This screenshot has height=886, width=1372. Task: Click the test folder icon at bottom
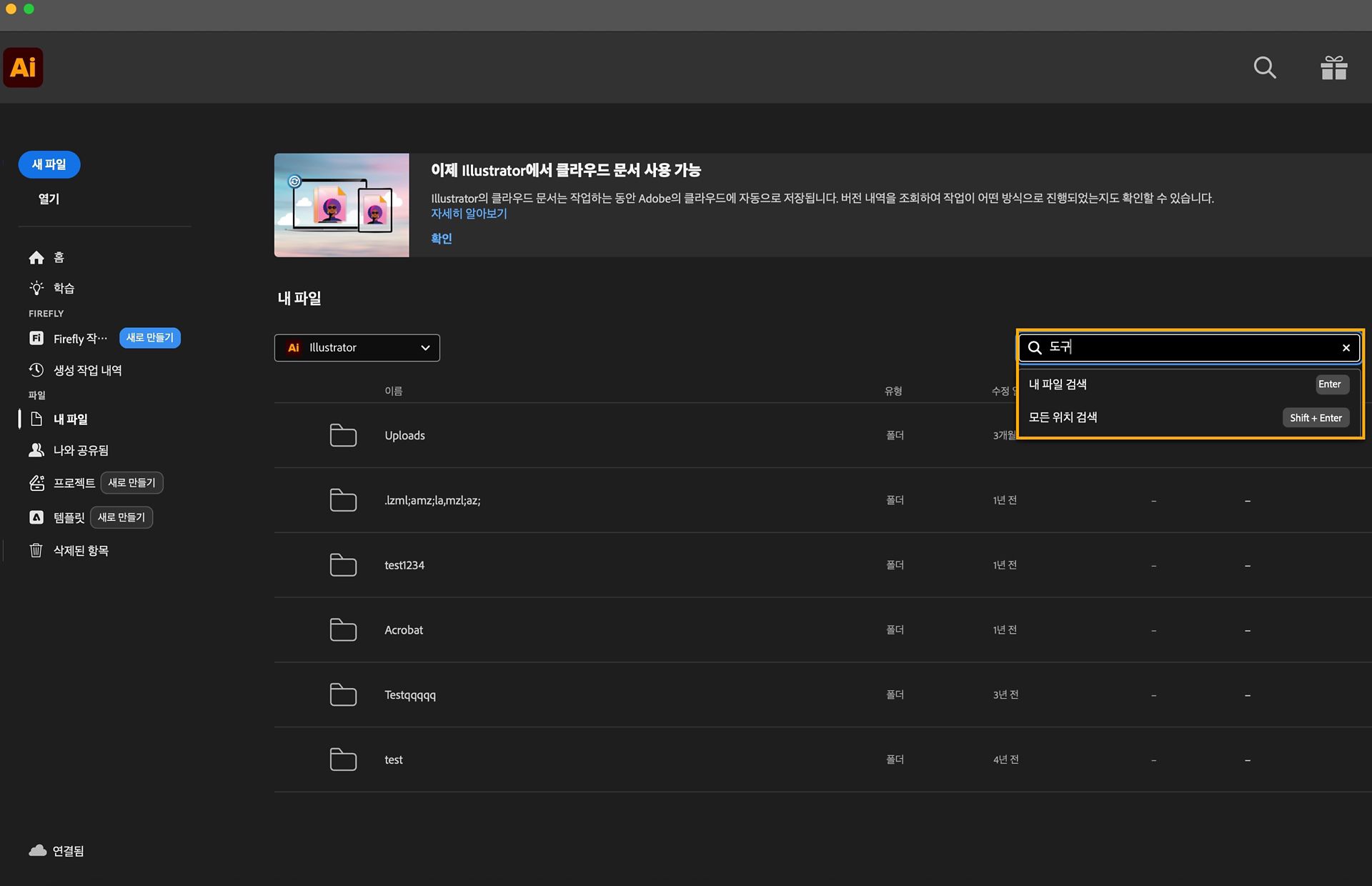coord(343,760)
